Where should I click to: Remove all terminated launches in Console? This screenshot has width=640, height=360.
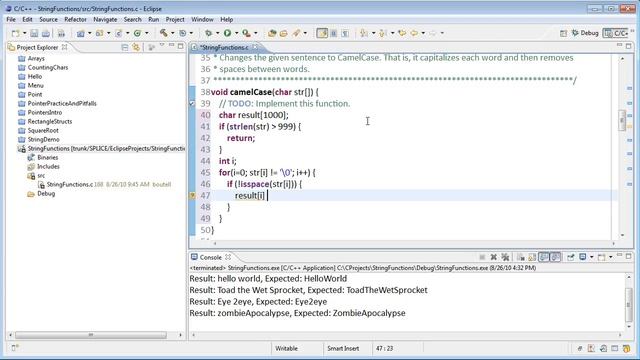click(505, 257)
